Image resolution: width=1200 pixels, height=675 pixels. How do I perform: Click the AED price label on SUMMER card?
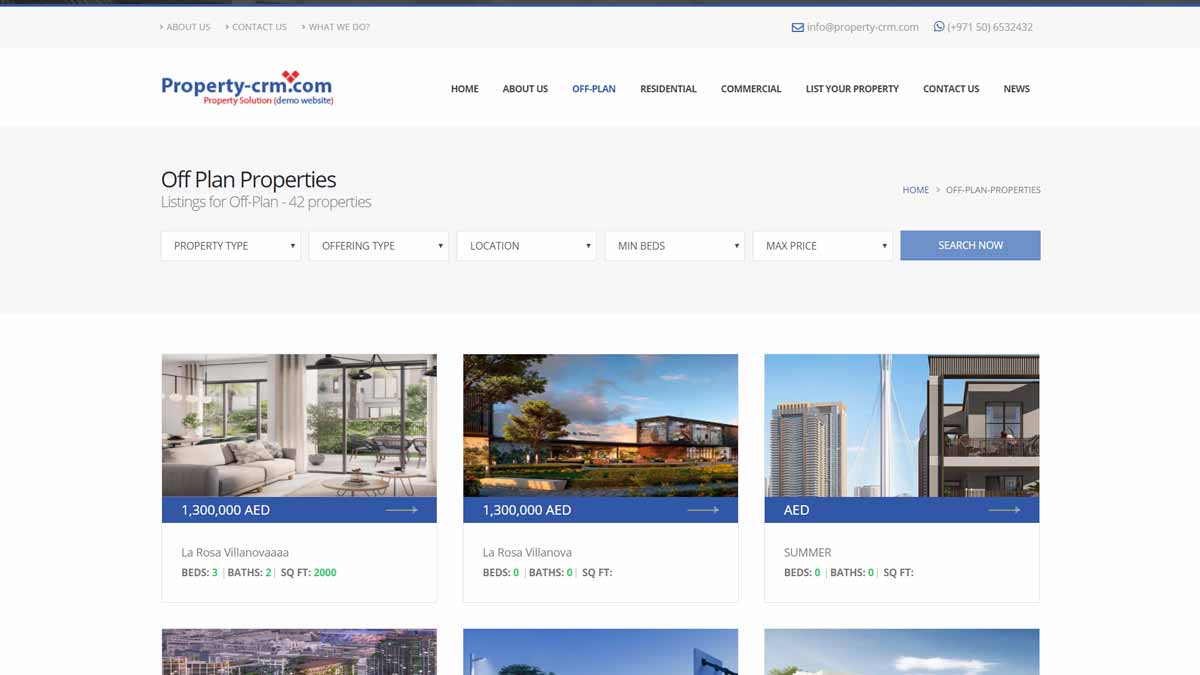click(797, 510)
